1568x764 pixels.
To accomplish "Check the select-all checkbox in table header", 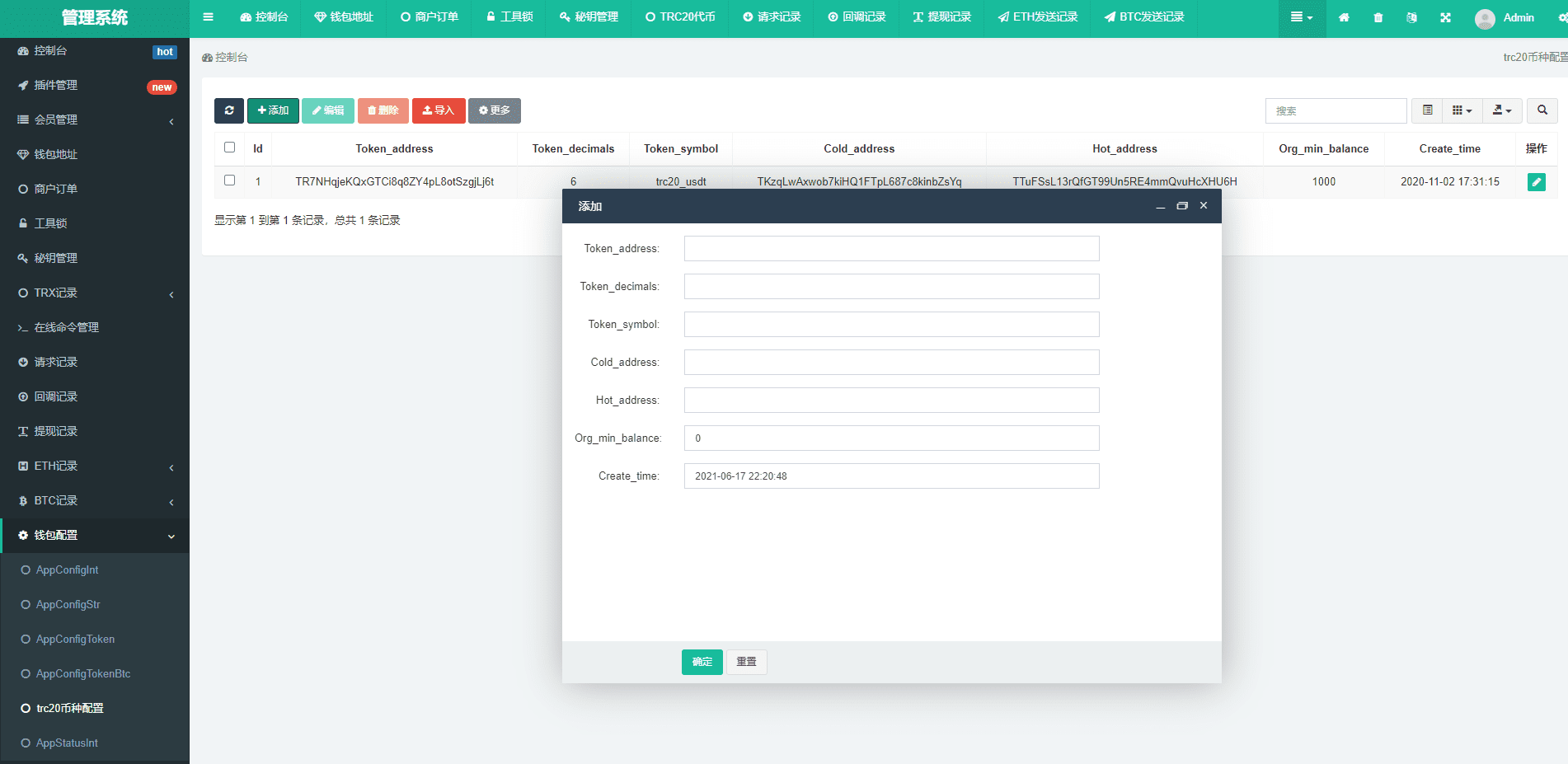I will [x=230, y=148].
